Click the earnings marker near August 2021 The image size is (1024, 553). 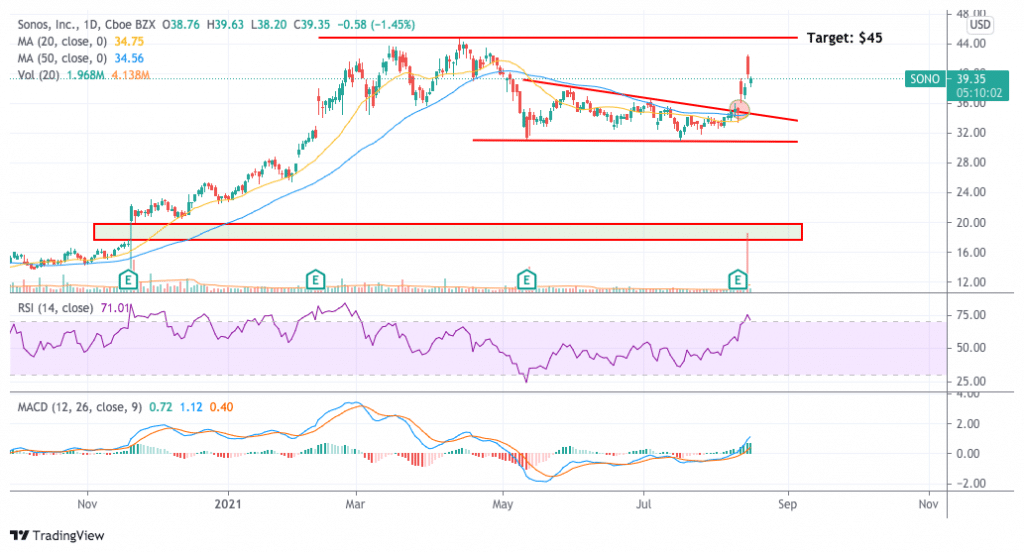[x=737, y=280]
